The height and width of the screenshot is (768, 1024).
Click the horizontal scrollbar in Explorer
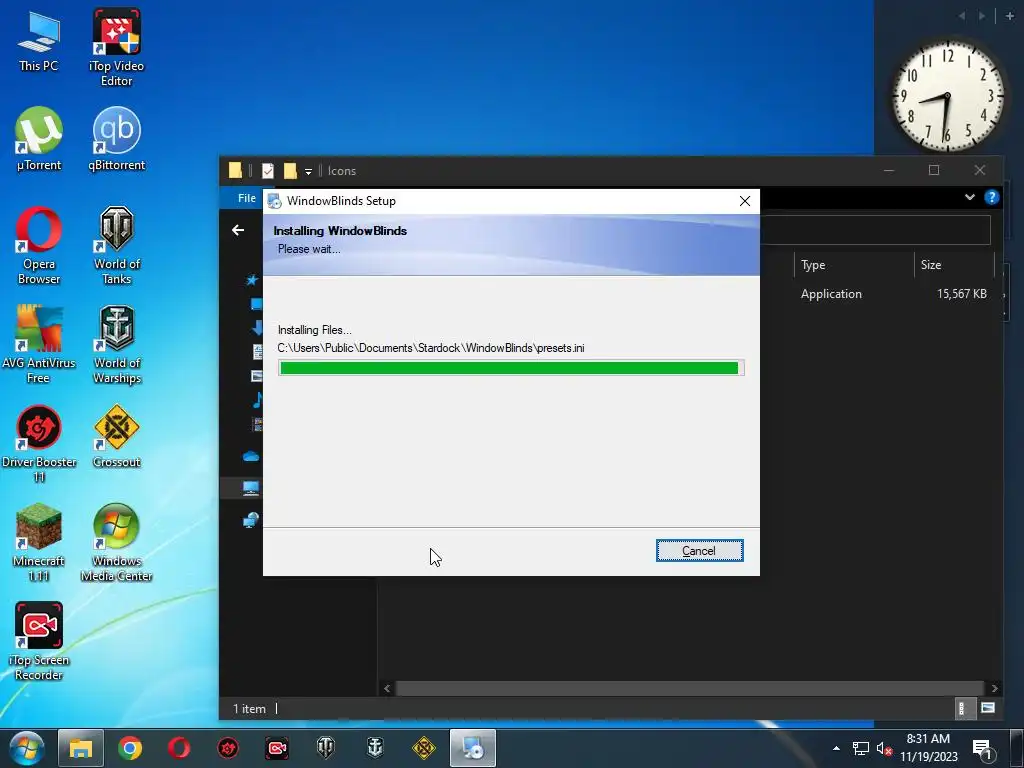(x=690, y=688)
